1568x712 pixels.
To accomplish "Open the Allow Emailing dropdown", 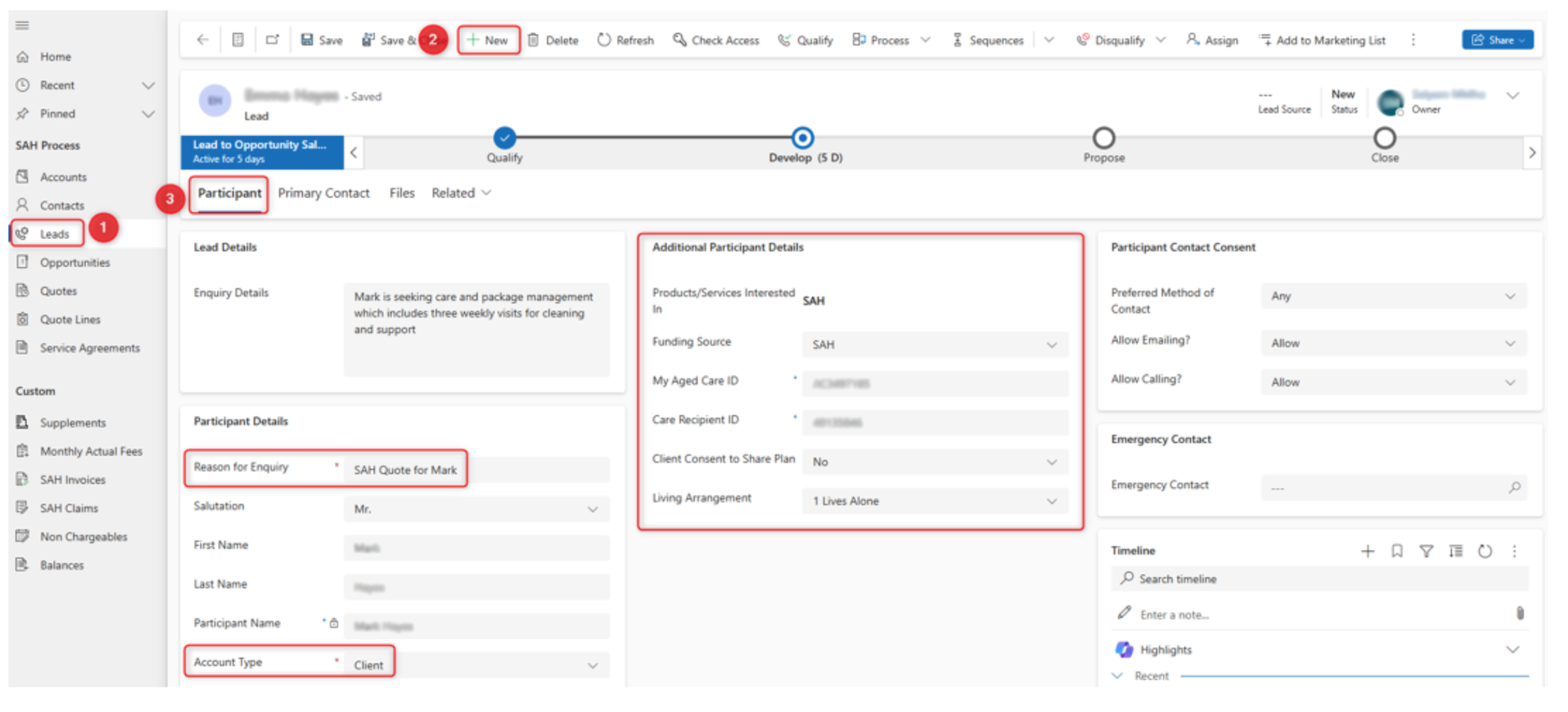I will 1393,343.
